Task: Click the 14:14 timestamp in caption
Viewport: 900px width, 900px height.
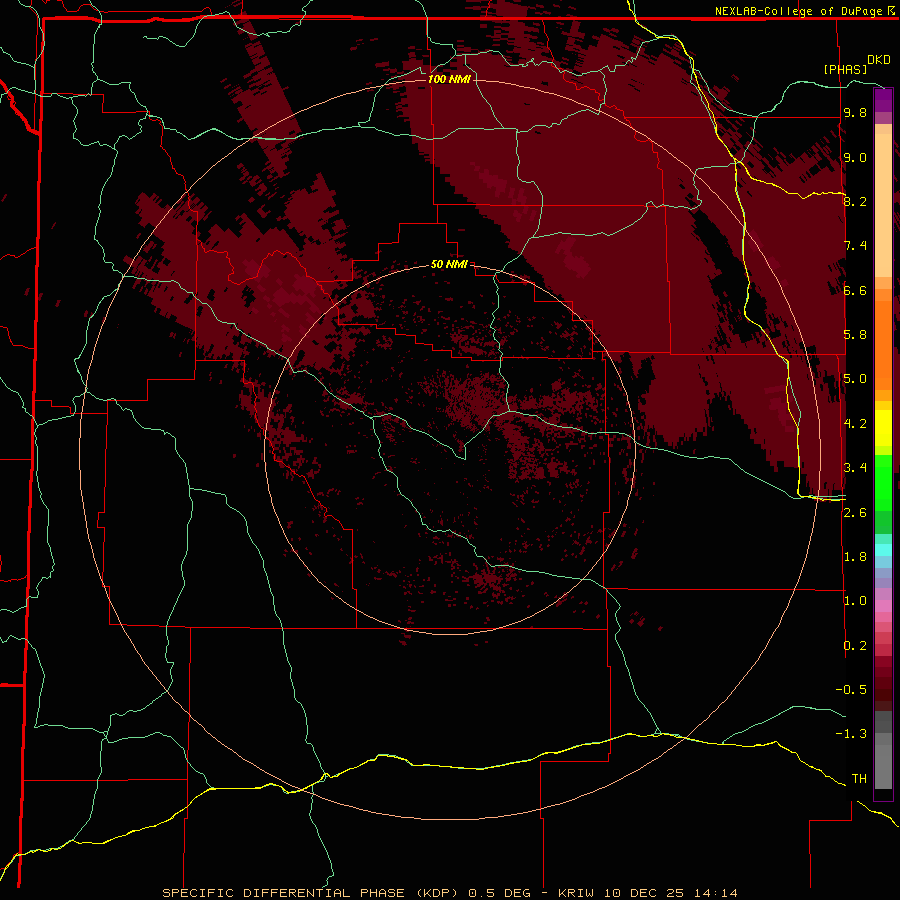Action: pos(715,893)
